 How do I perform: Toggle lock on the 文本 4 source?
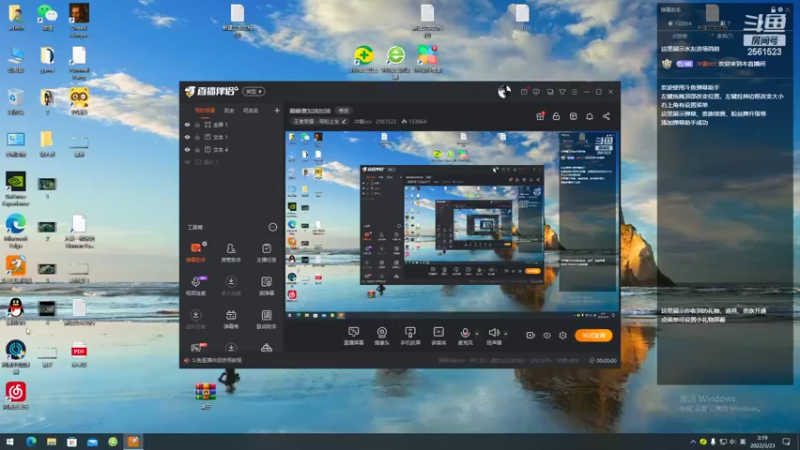pos(197,150)
